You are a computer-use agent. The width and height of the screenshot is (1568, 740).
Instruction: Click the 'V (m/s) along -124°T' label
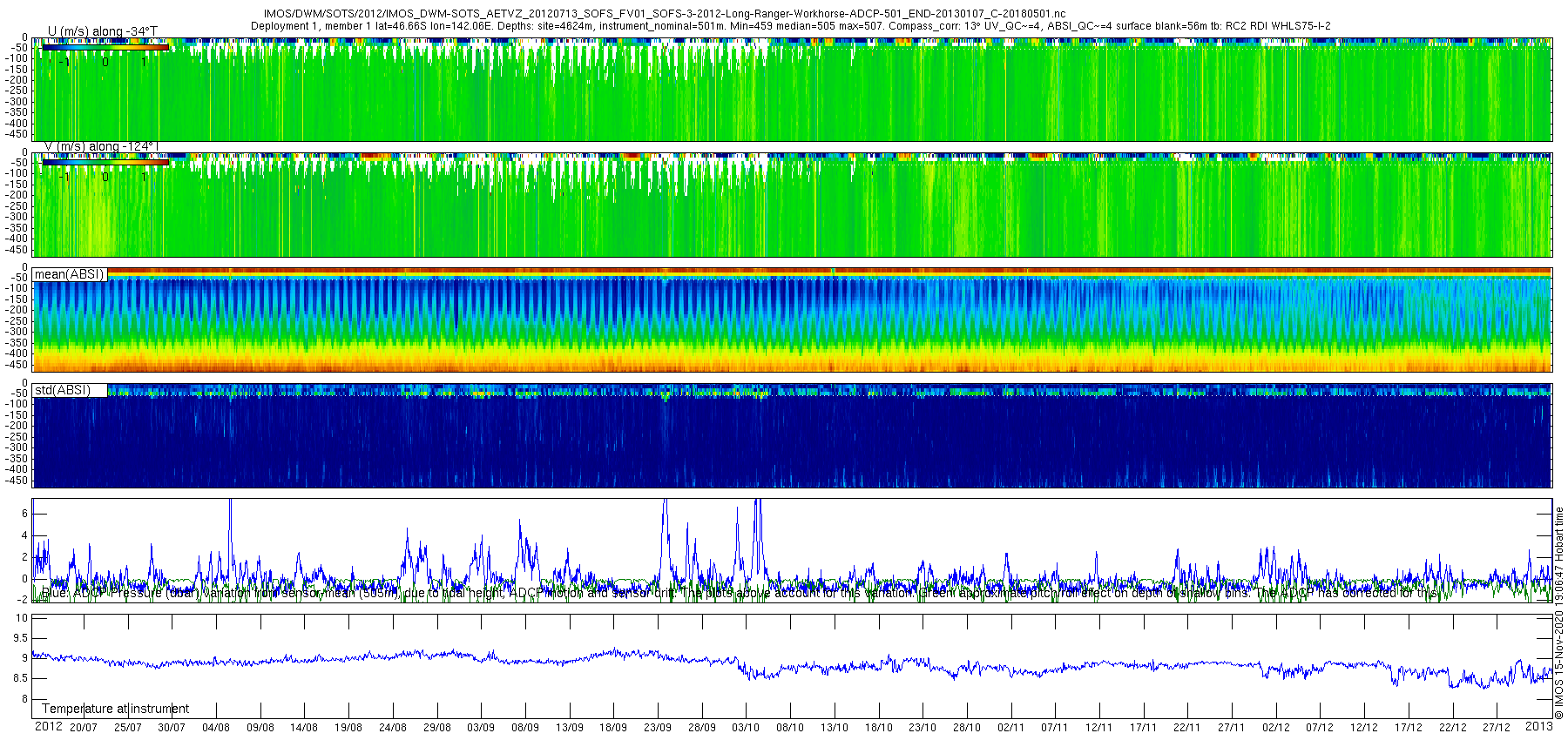100,146
